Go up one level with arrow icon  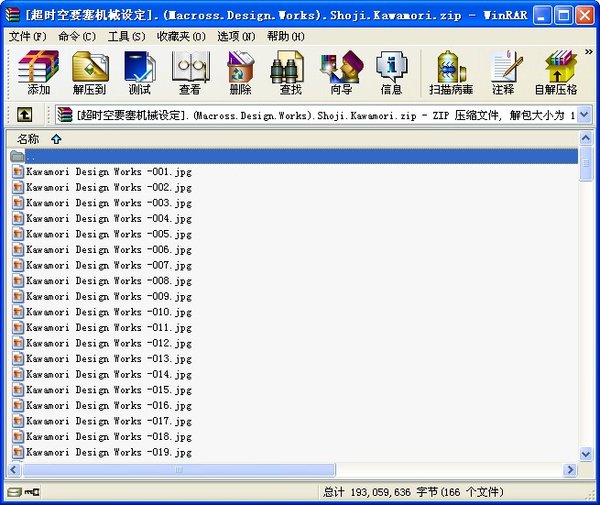(x=24, y=114)
